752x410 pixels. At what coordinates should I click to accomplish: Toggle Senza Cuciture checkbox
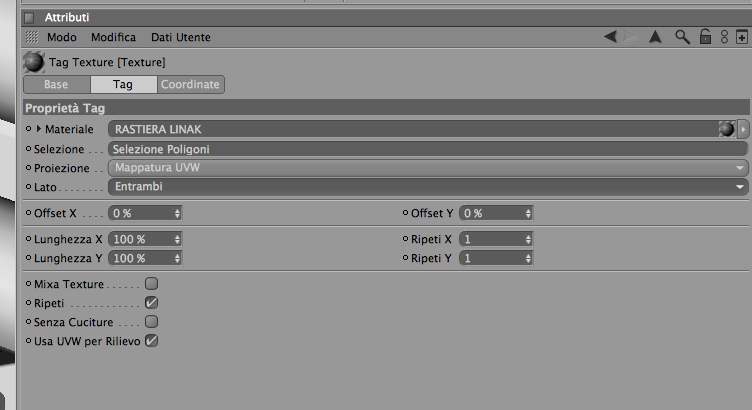152,322
